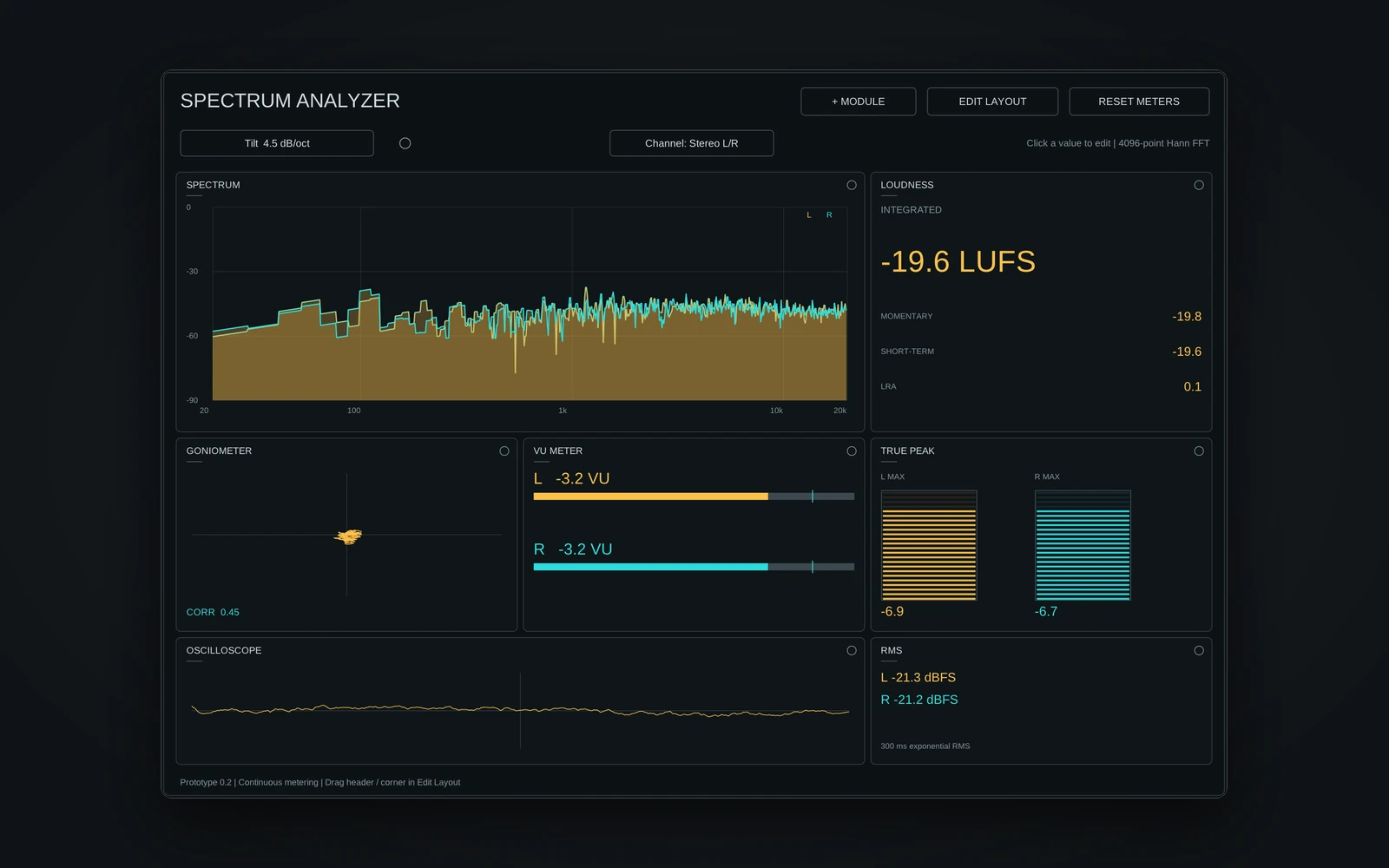Screen dimensions: 1389x868
Task: Click the OSCILLOSCOPE panel header
Action: click(x=224, y=651)
